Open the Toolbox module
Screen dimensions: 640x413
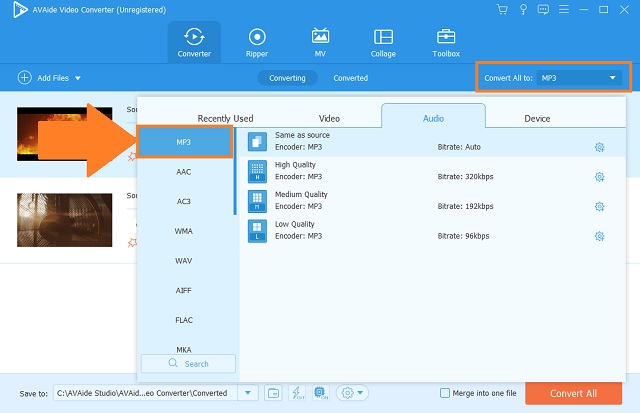click(446, 42)
